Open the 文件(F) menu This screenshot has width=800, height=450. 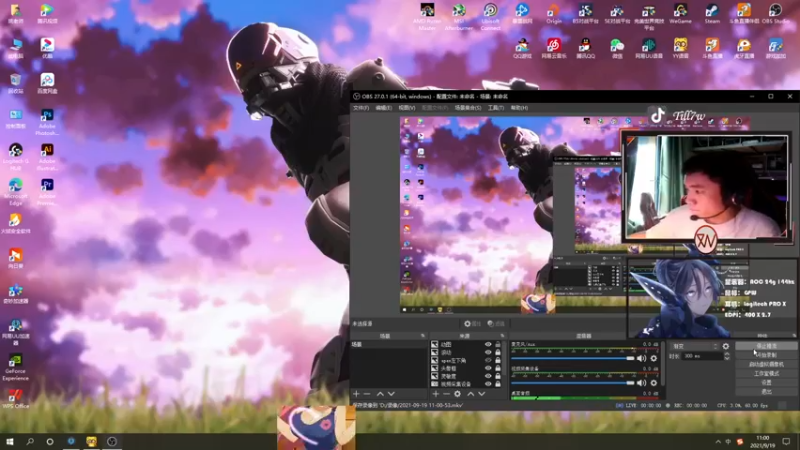pyautogui.click(x=361, y=108)
